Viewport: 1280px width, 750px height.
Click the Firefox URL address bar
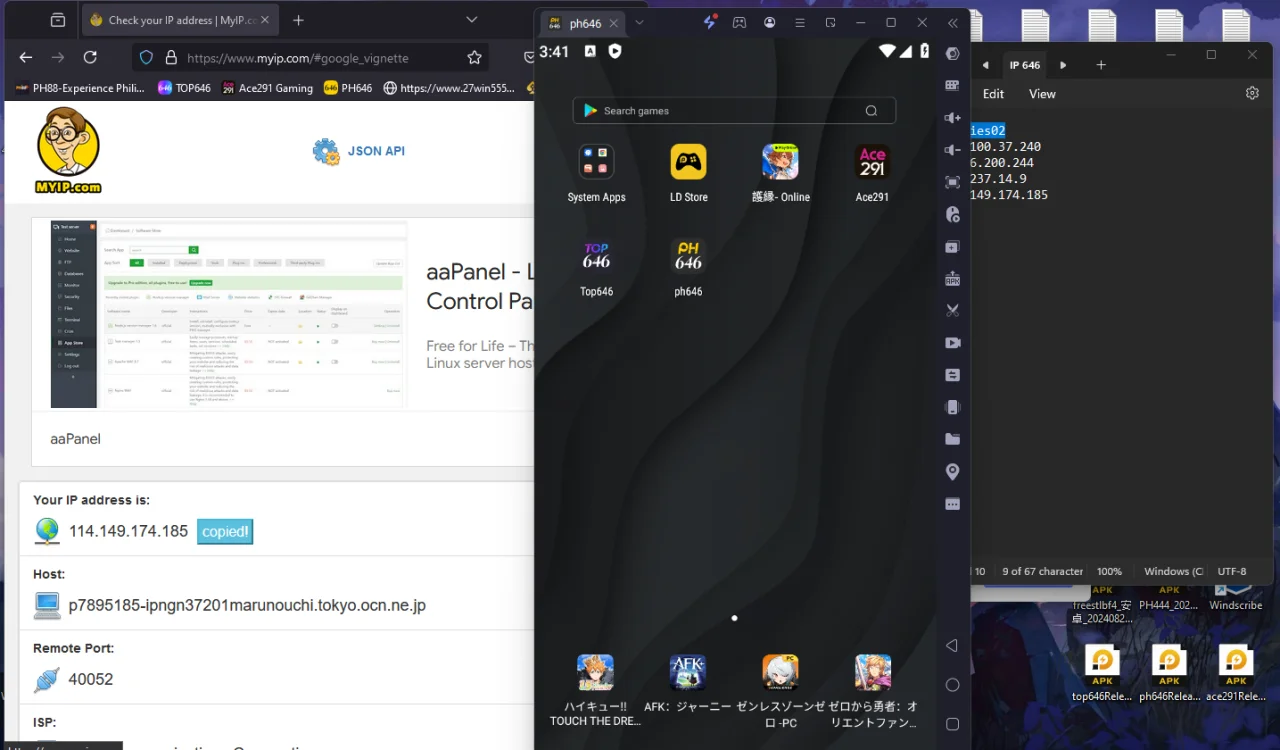tap(310, 58)
